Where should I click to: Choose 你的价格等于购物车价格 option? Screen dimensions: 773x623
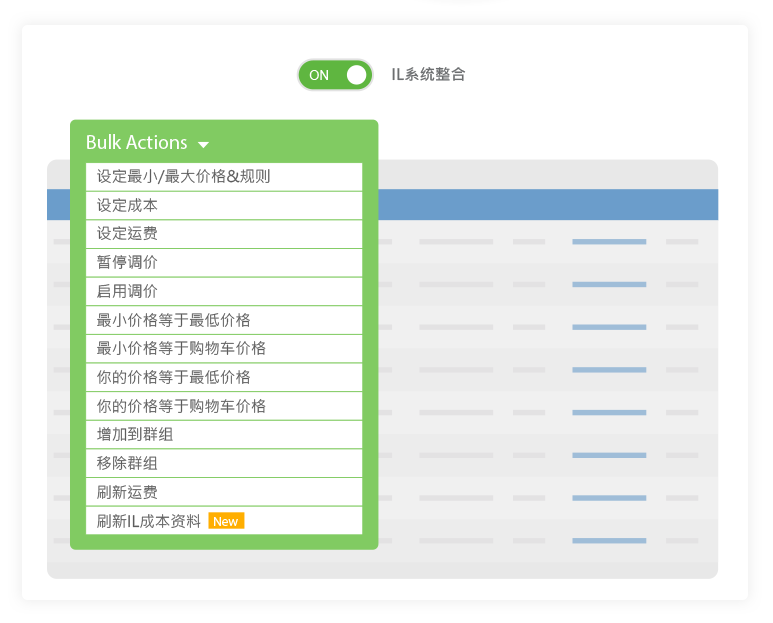point(181,407)
